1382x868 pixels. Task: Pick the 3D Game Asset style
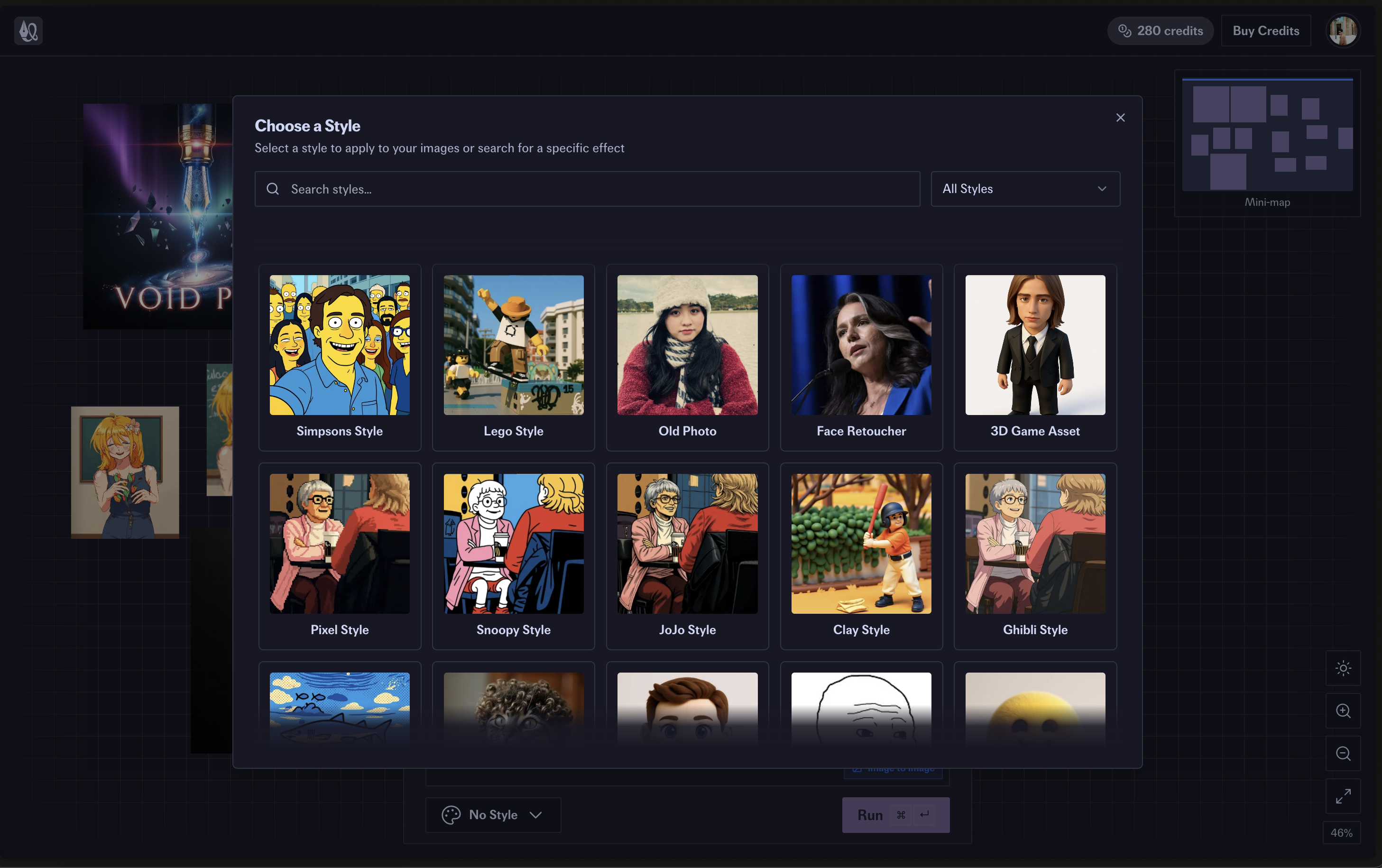point(1035,358)
